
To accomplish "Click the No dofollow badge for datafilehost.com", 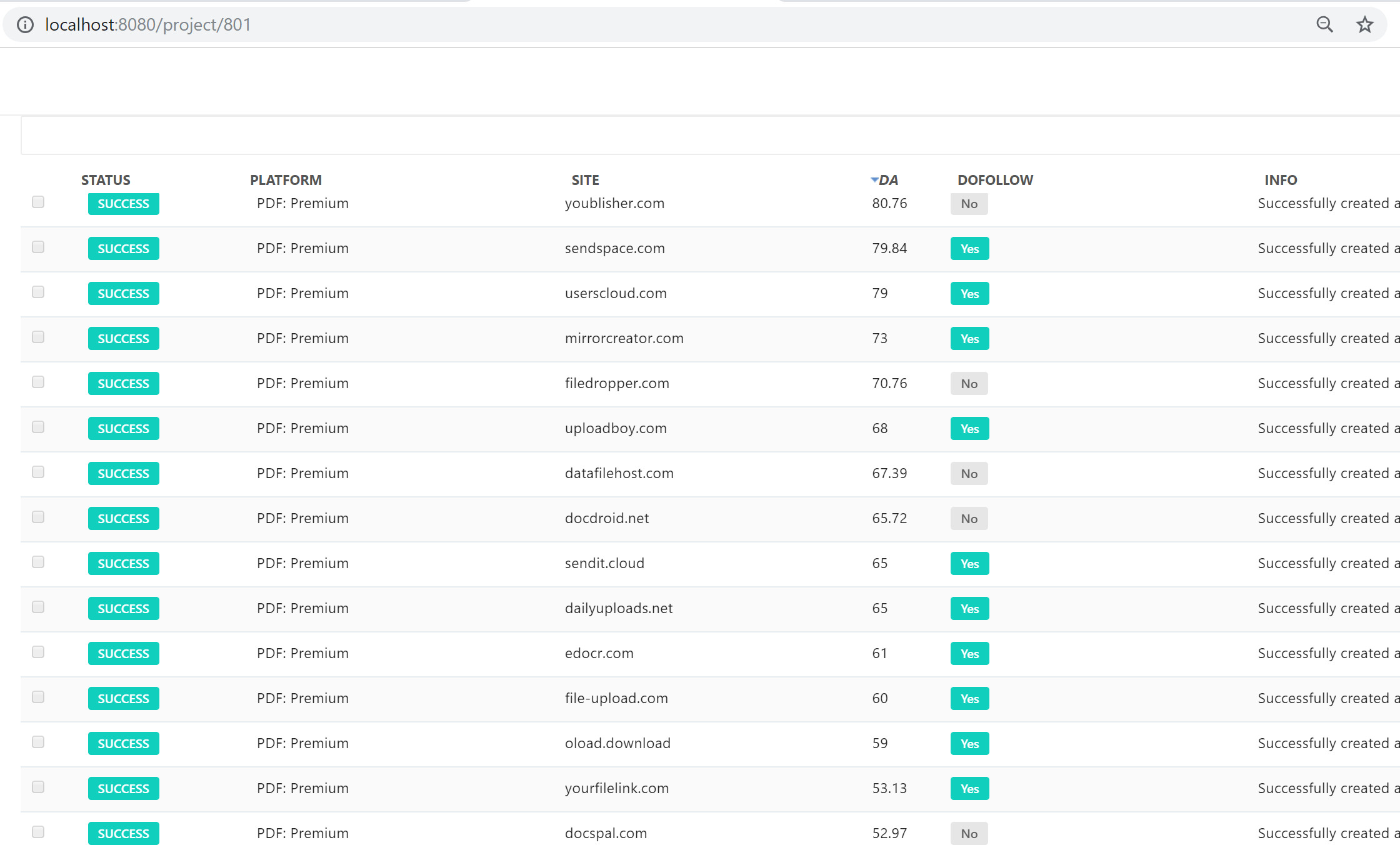I will click(969, 474).
